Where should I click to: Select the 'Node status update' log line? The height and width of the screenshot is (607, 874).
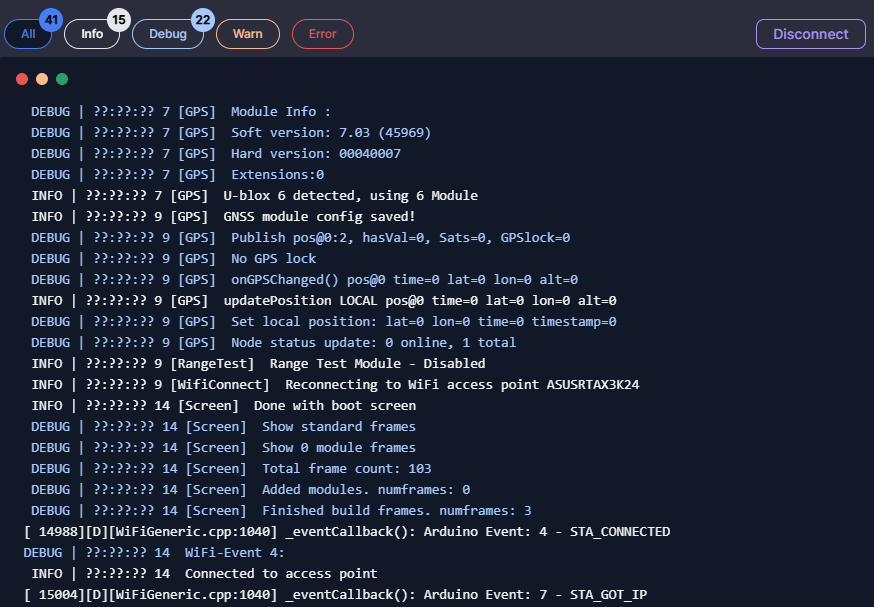[273, 343]
